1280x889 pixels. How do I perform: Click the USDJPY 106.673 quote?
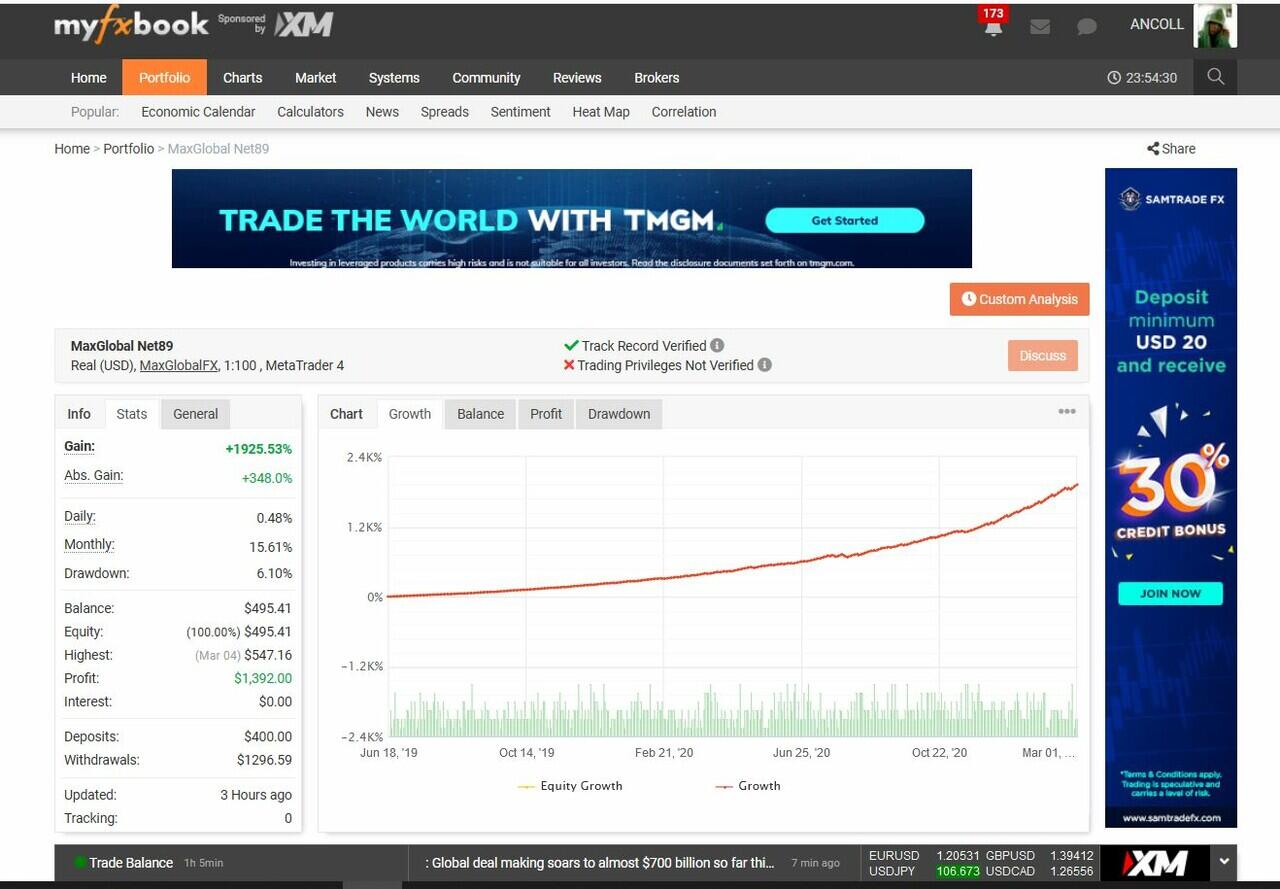(924, 871)
